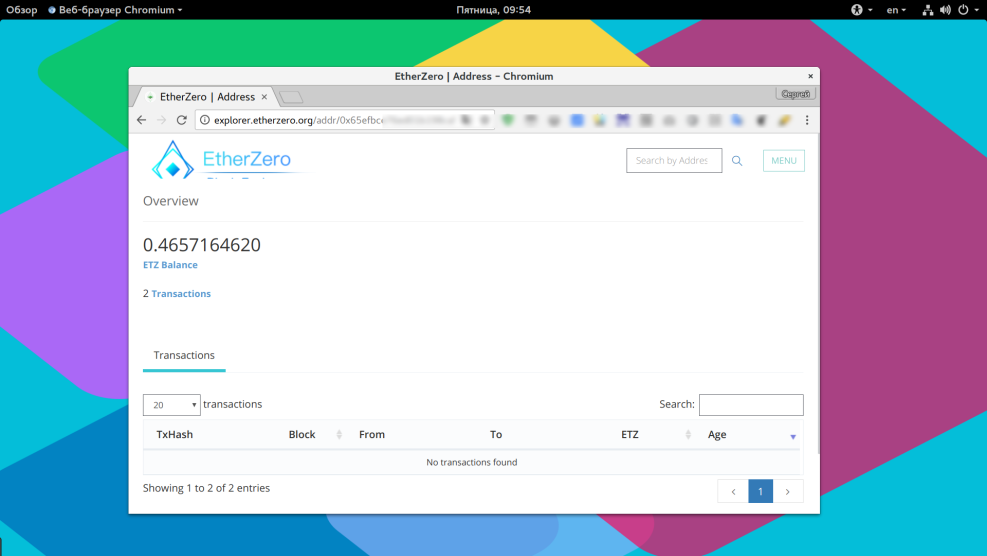
Task: Select the Transactions tab
Action: coord(184,356)
